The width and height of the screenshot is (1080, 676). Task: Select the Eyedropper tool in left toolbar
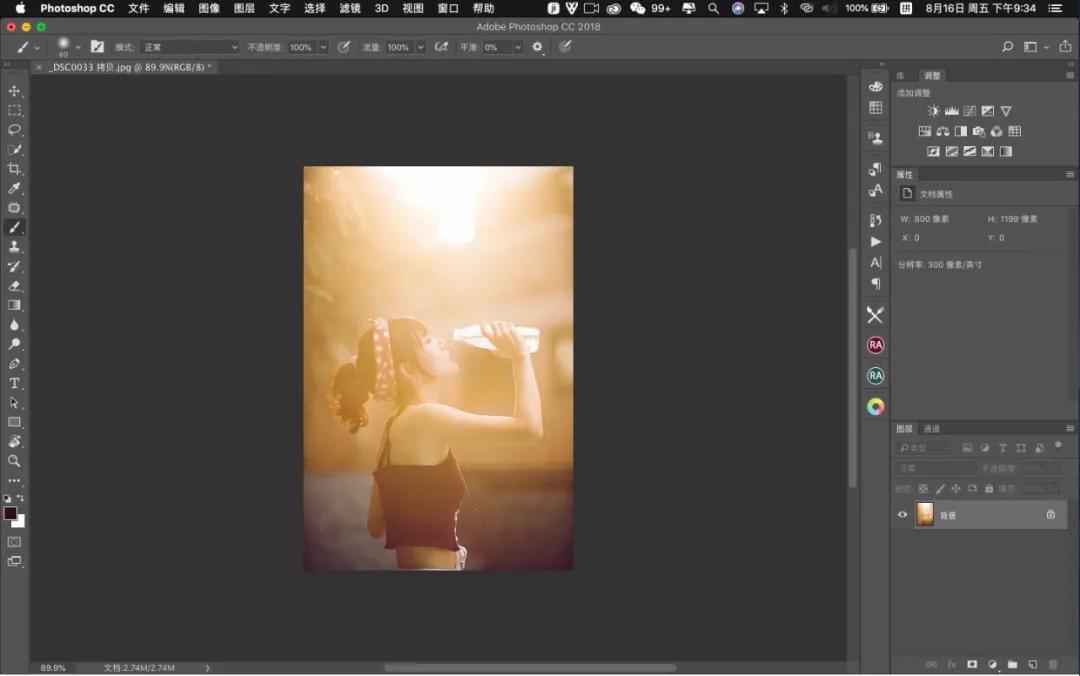pos(15,188)
